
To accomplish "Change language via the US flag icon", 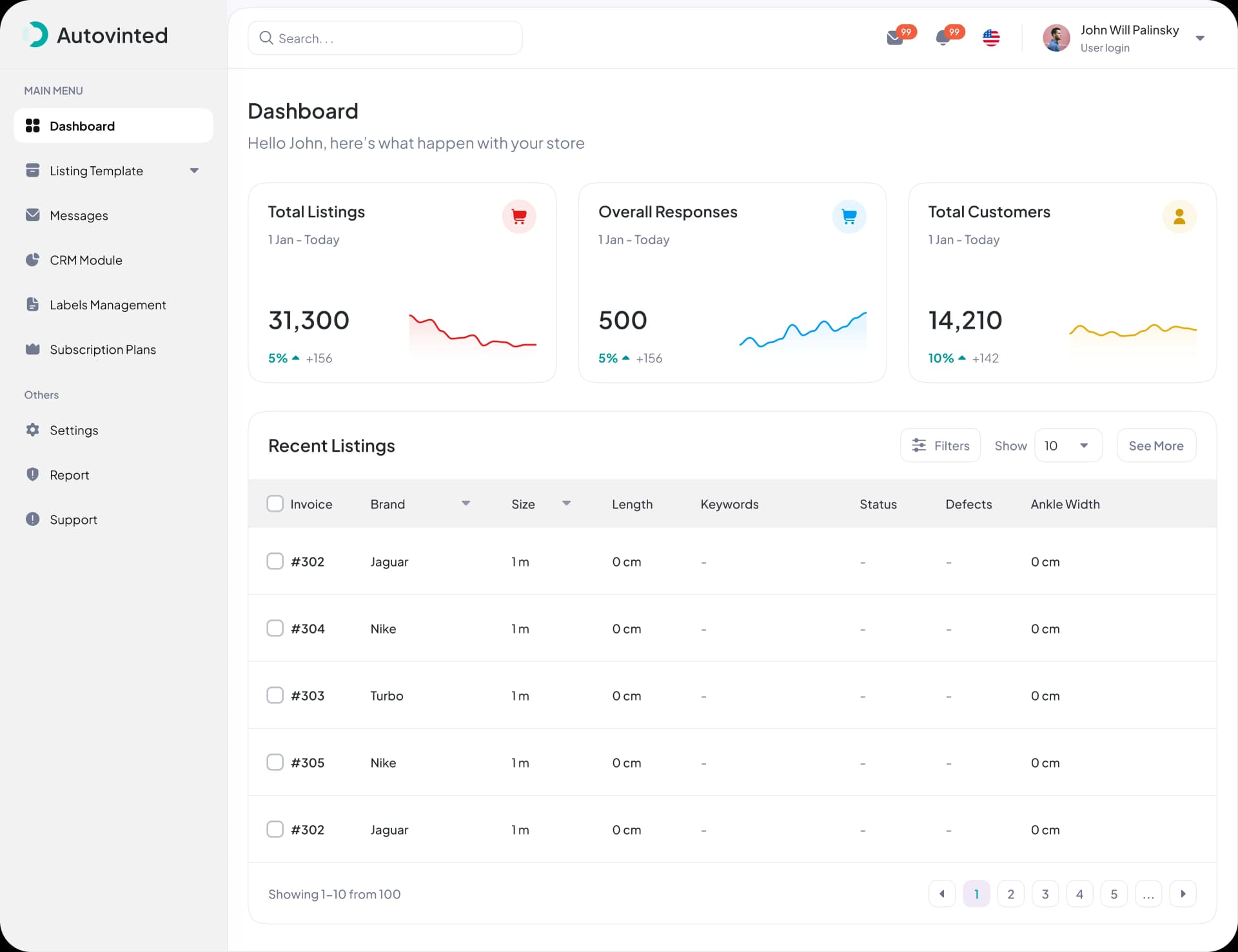I will coord(991,38).
